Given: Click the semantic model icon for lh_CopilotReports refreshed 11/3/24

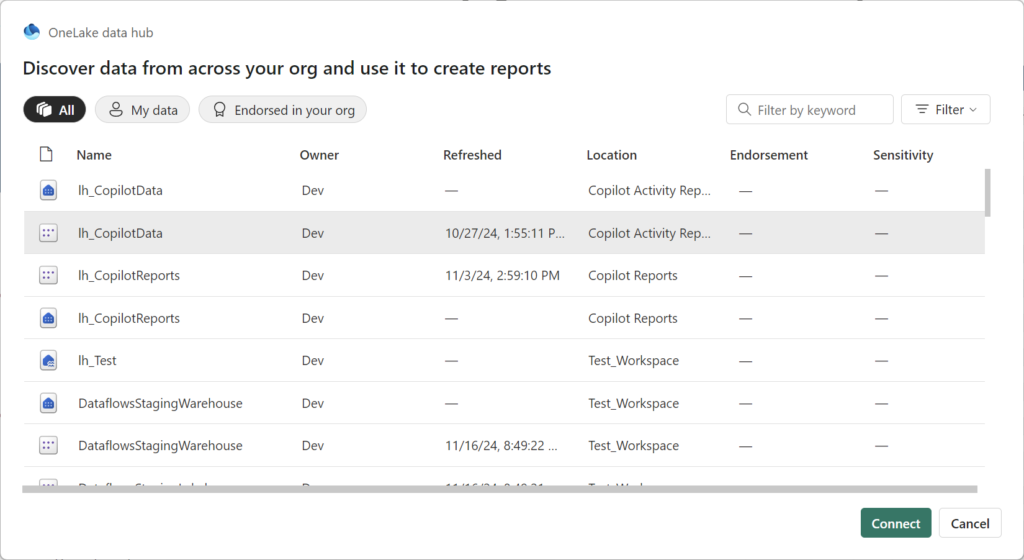Looking at the screenshot, I should (x=48, y=275).
